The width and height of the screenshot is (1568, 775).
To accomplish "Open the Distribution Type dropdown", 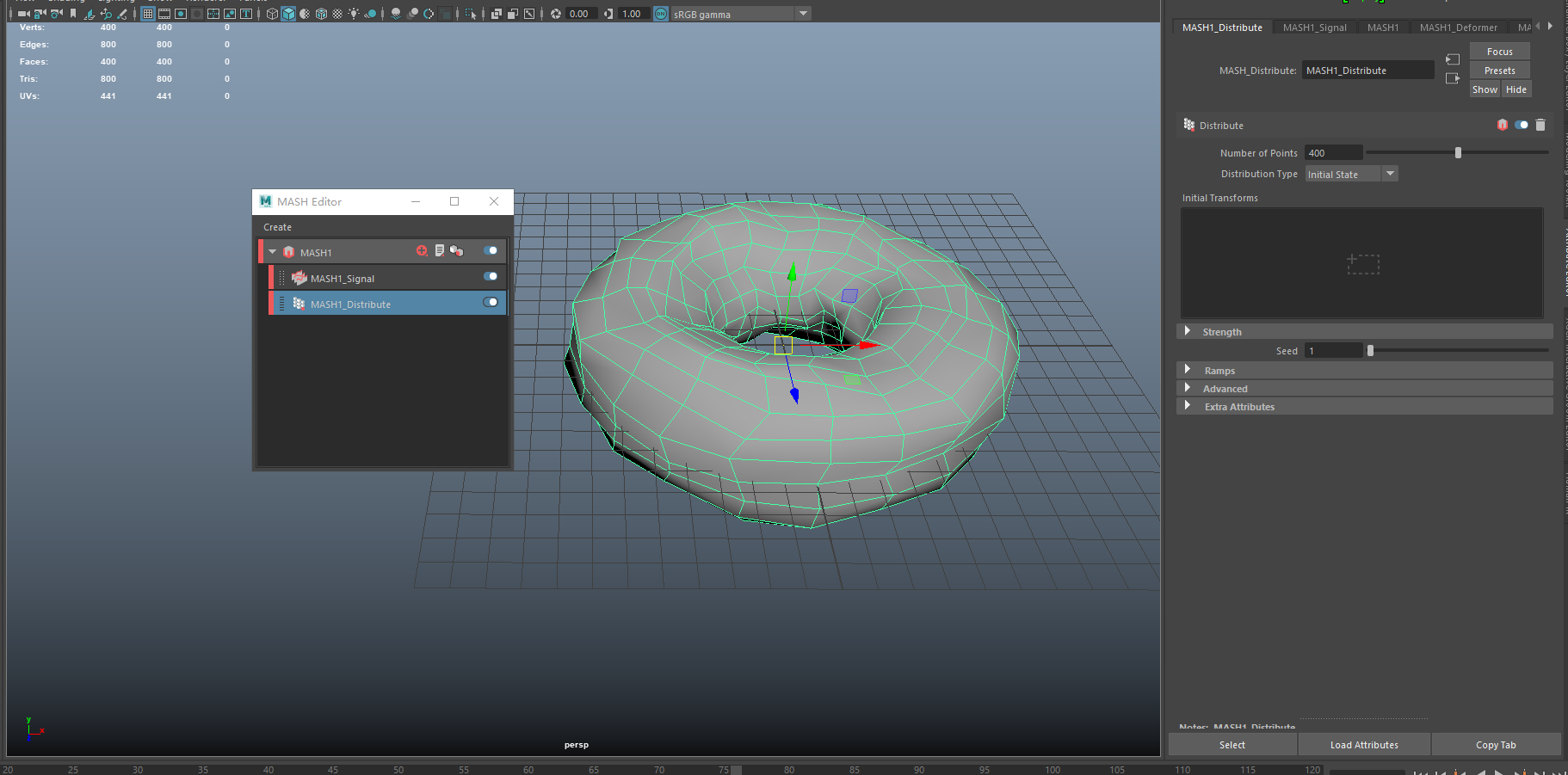I will pos(1389,173).
